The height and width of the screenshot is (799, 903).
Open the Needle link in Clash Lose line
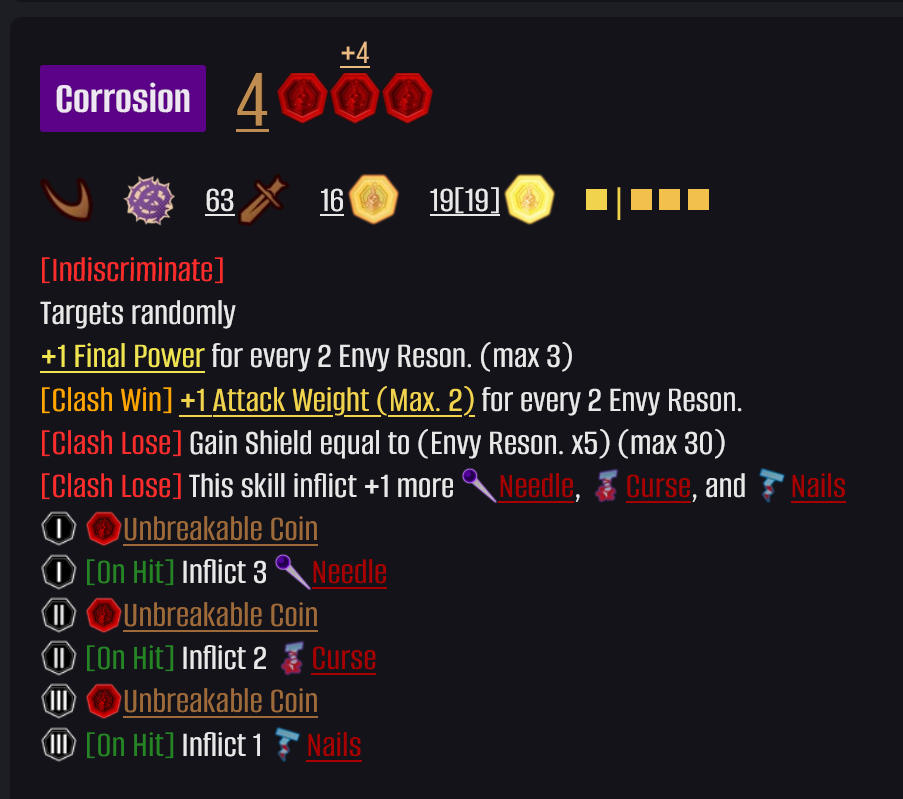[x=536, y=486]
